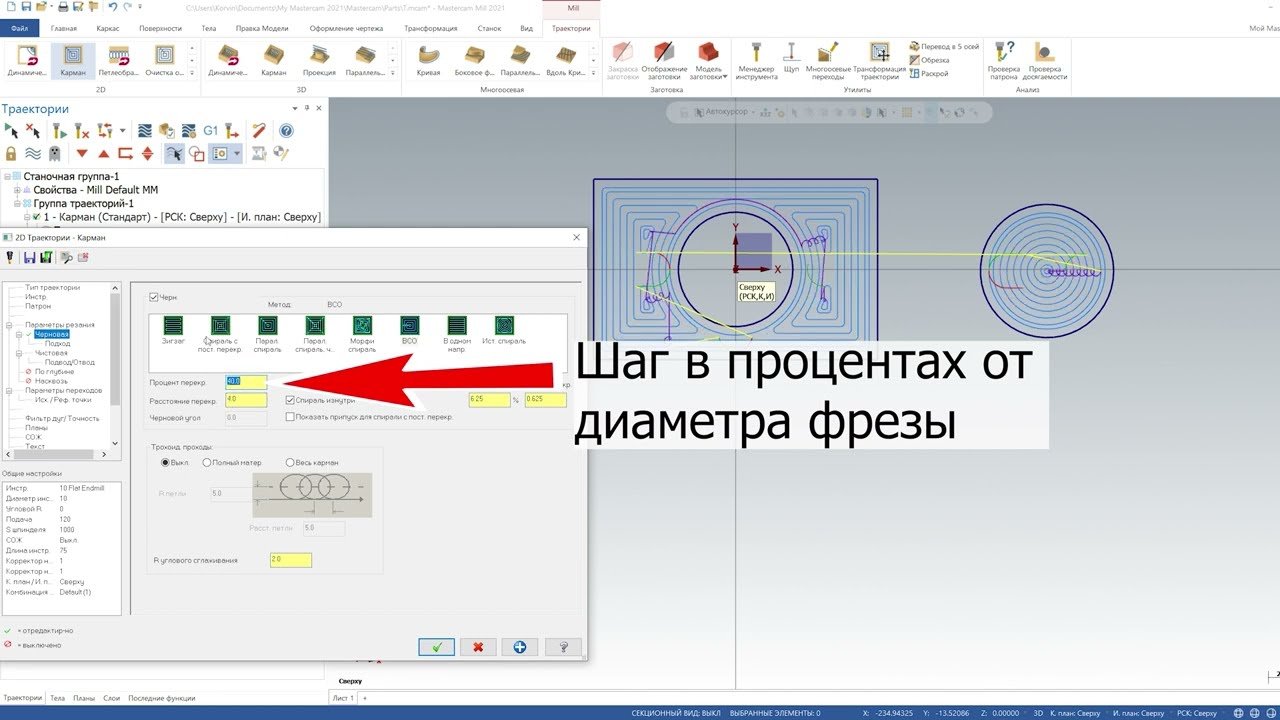Click Проверка патрона analysis icon
The width and height of the screenshot is (1280, 720).
pos(1004,62)
